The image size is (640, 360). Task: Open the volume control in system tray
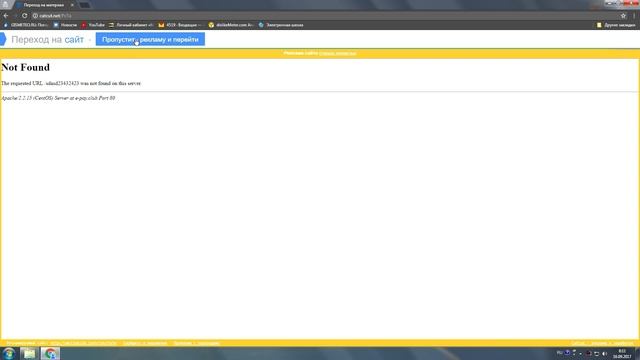[x=604, y=353]
